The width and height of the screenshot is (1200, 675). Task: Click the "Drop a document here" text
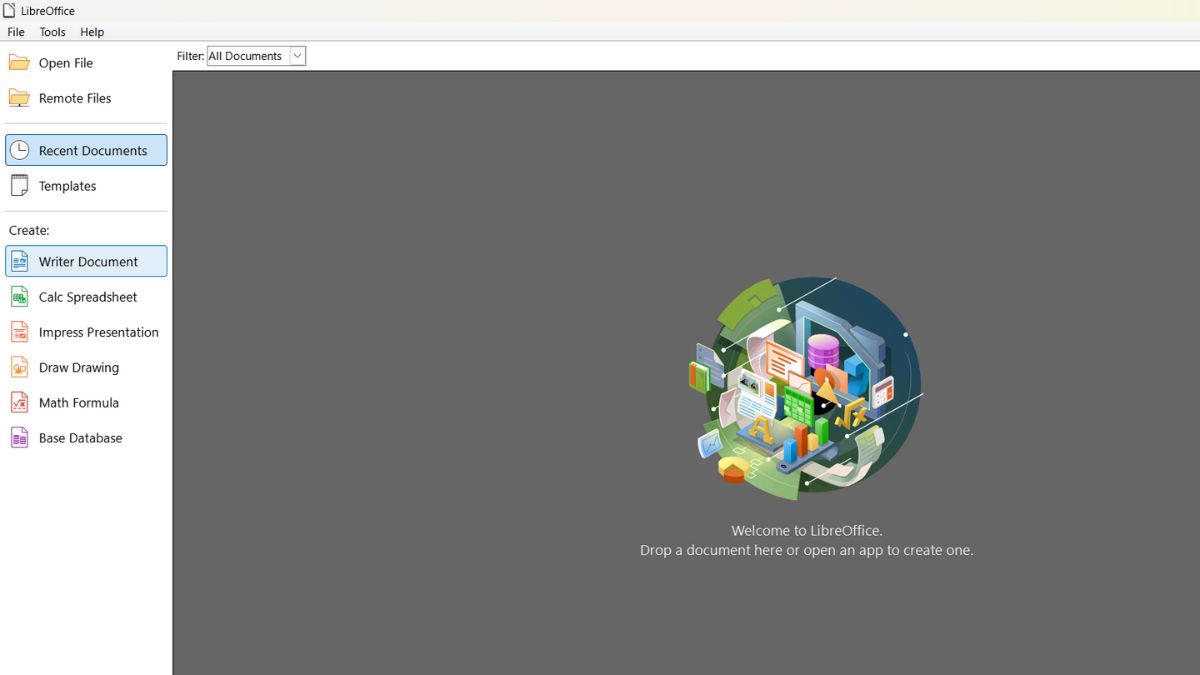click(711, 550)
